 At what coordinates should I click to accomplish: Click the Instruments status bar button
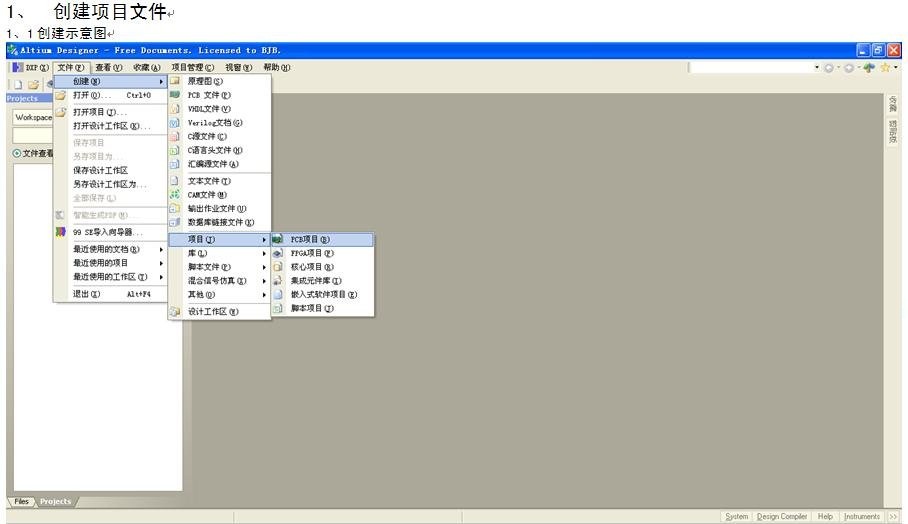click(x=862, y=516)
